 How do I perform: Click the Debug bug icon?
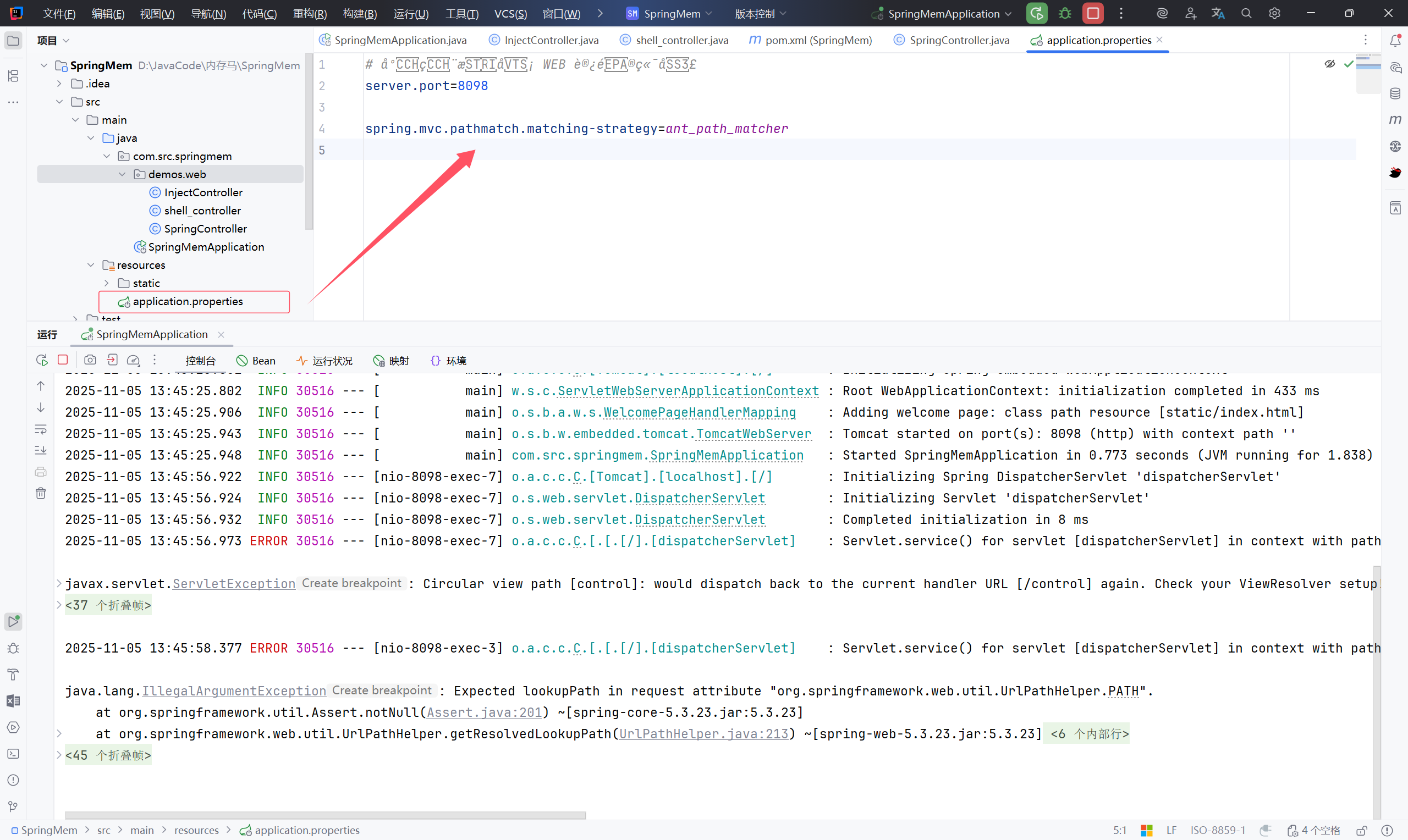pos(1065,14)
